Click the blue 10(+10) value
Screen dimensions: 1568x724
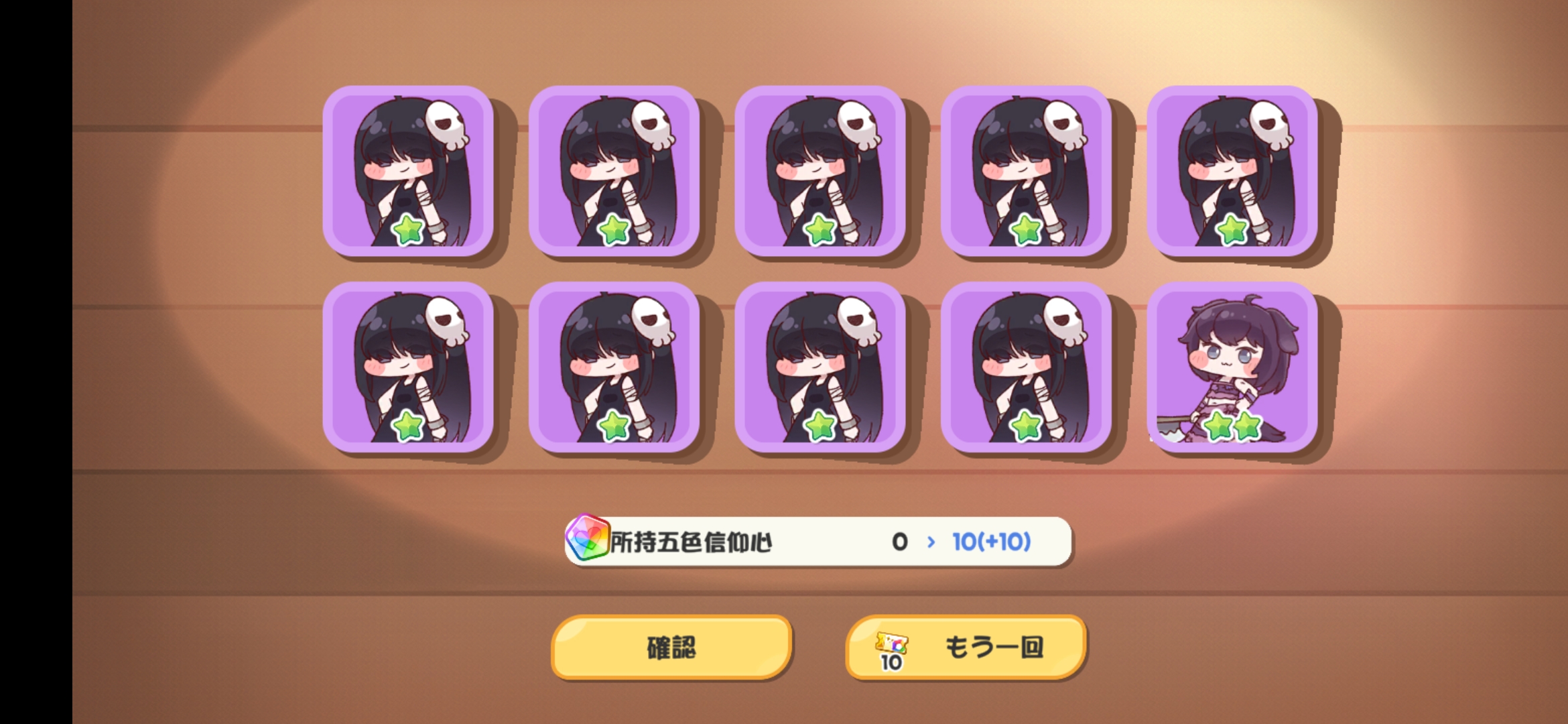[992, 542]
